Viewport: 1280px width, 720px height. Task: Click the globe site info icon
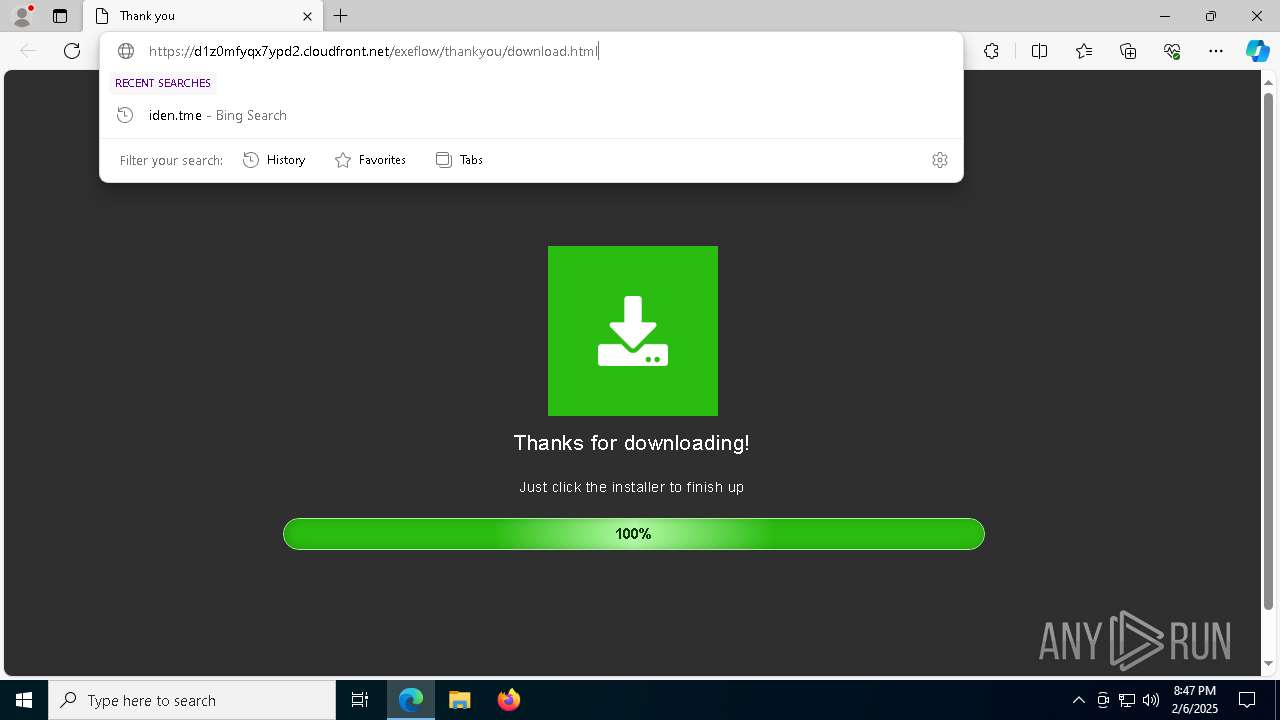tap(126, 51)
